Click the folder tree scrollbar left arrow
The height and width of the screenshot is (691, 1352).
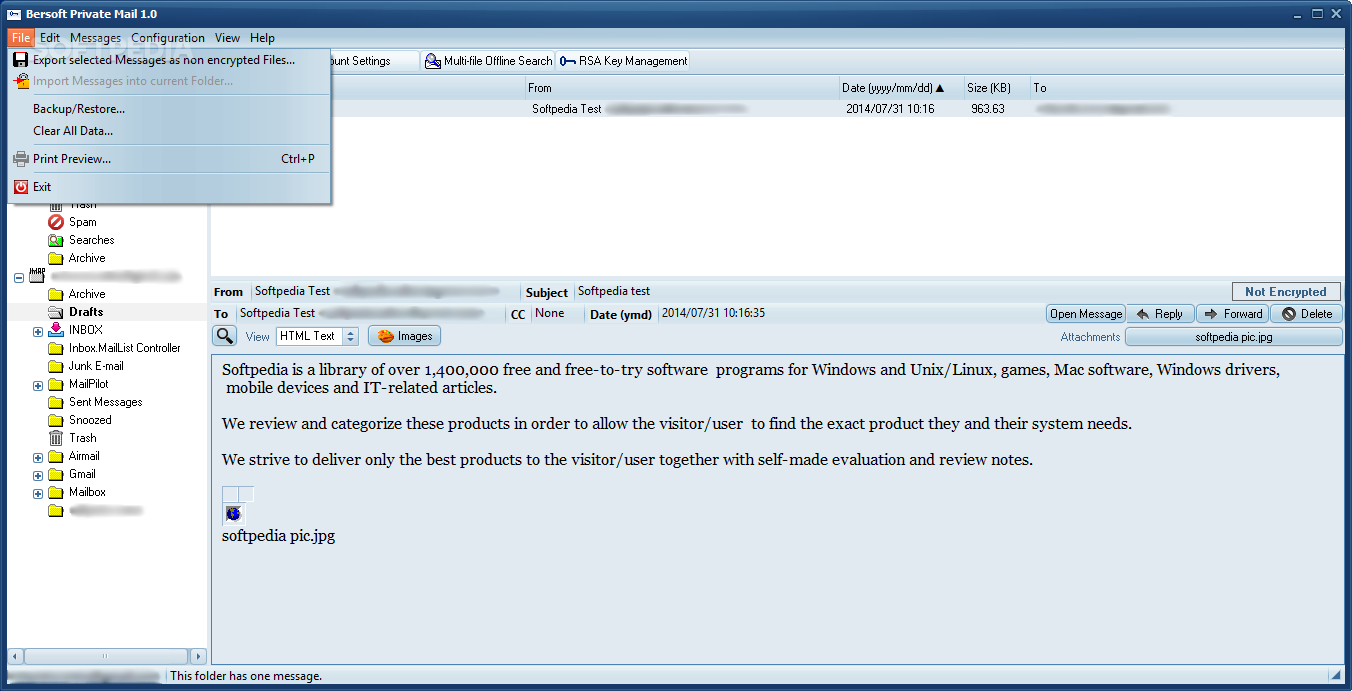pos(16,657)
